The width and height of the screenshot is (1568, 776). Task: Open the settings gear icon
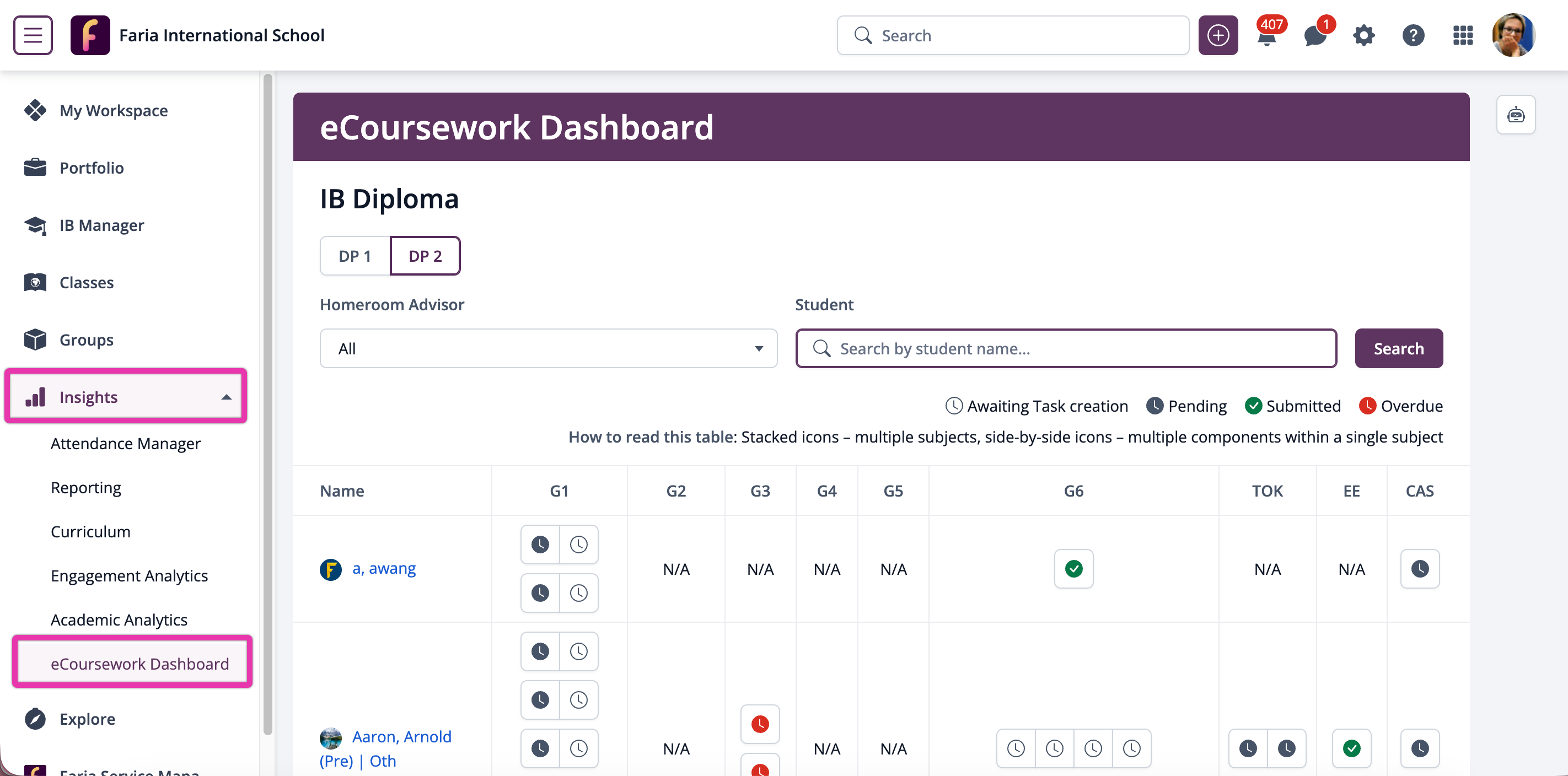click(1364, 35)
